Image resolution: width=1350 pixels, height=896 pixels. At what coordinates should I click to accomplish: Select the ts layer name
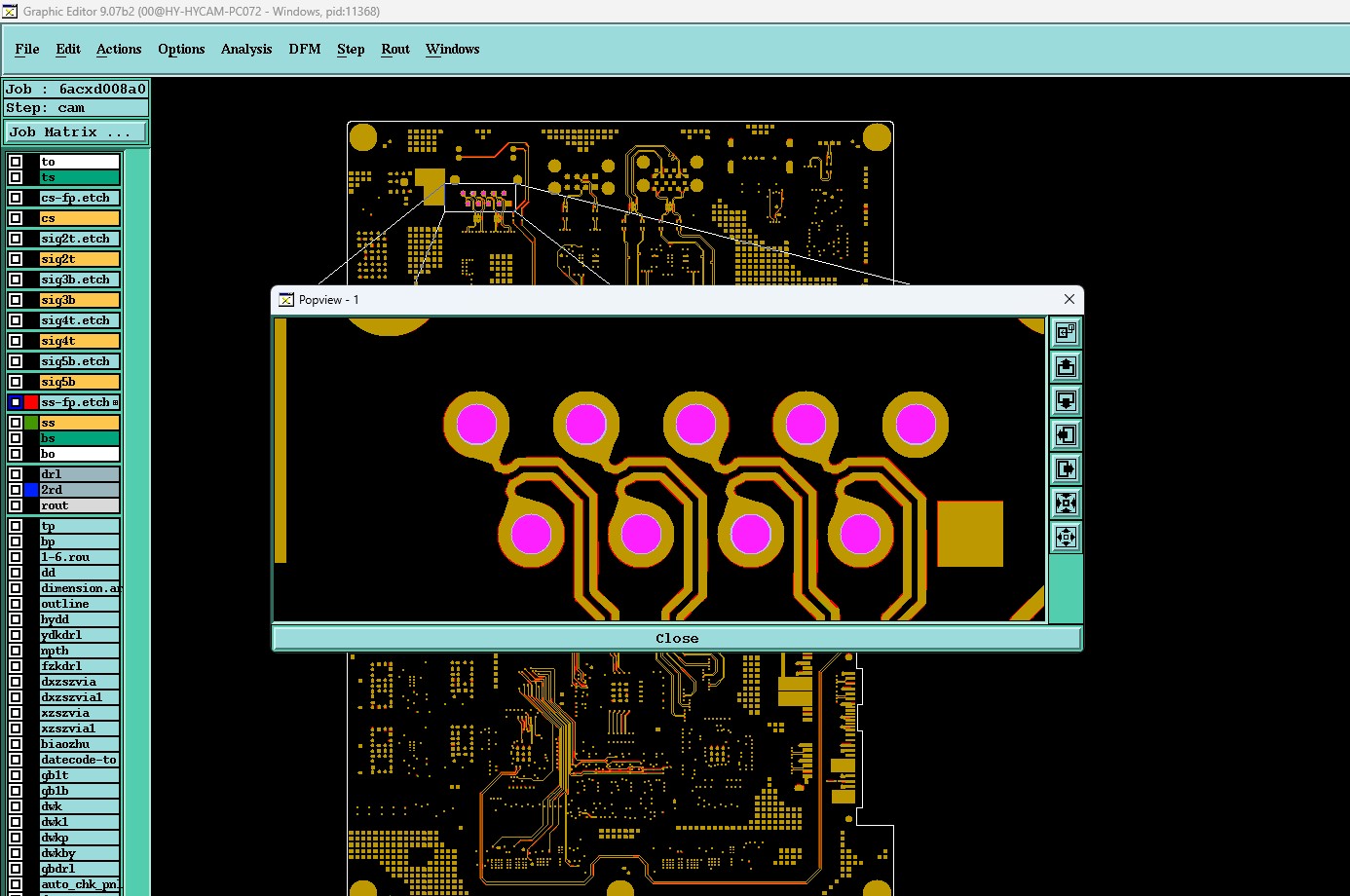(x=80, y=177)
